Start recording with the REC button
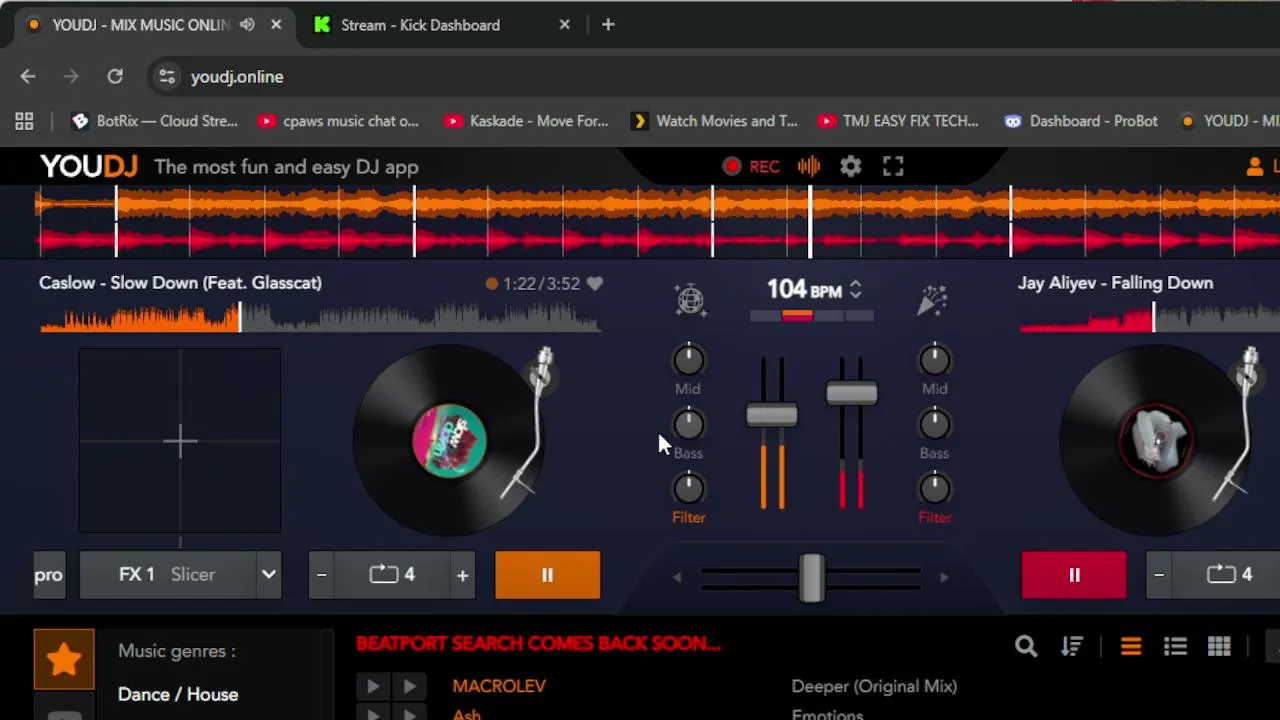Viewport: 1280px width, 720px height. tap(751, 167)
